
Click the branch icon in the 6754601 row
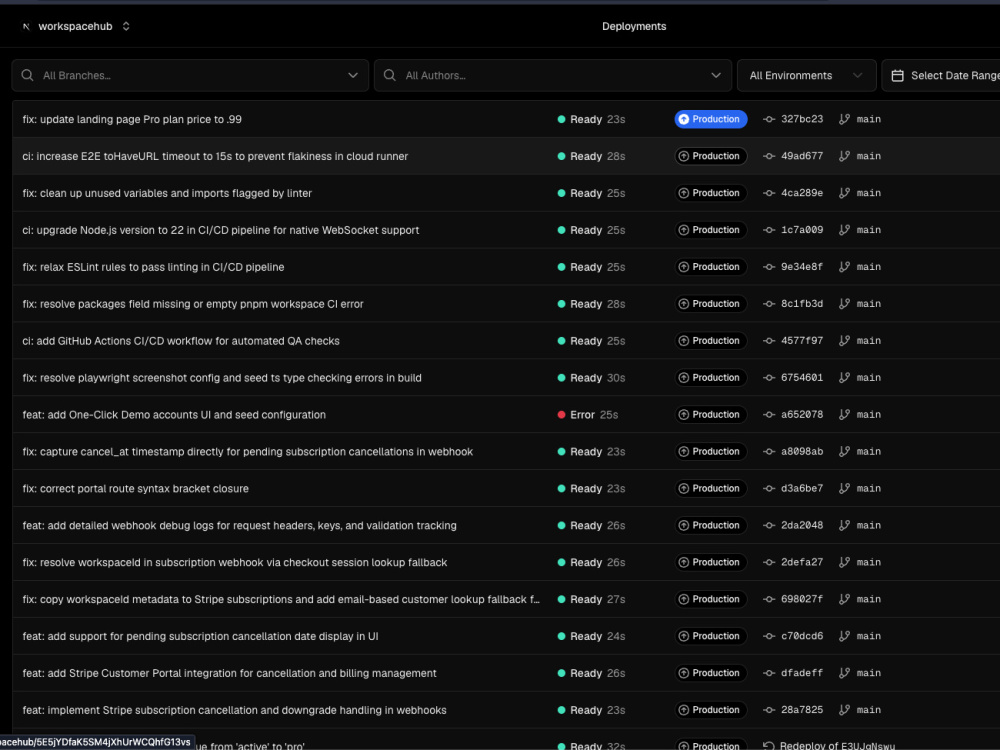pyautogui.click(x=844, y=378)
